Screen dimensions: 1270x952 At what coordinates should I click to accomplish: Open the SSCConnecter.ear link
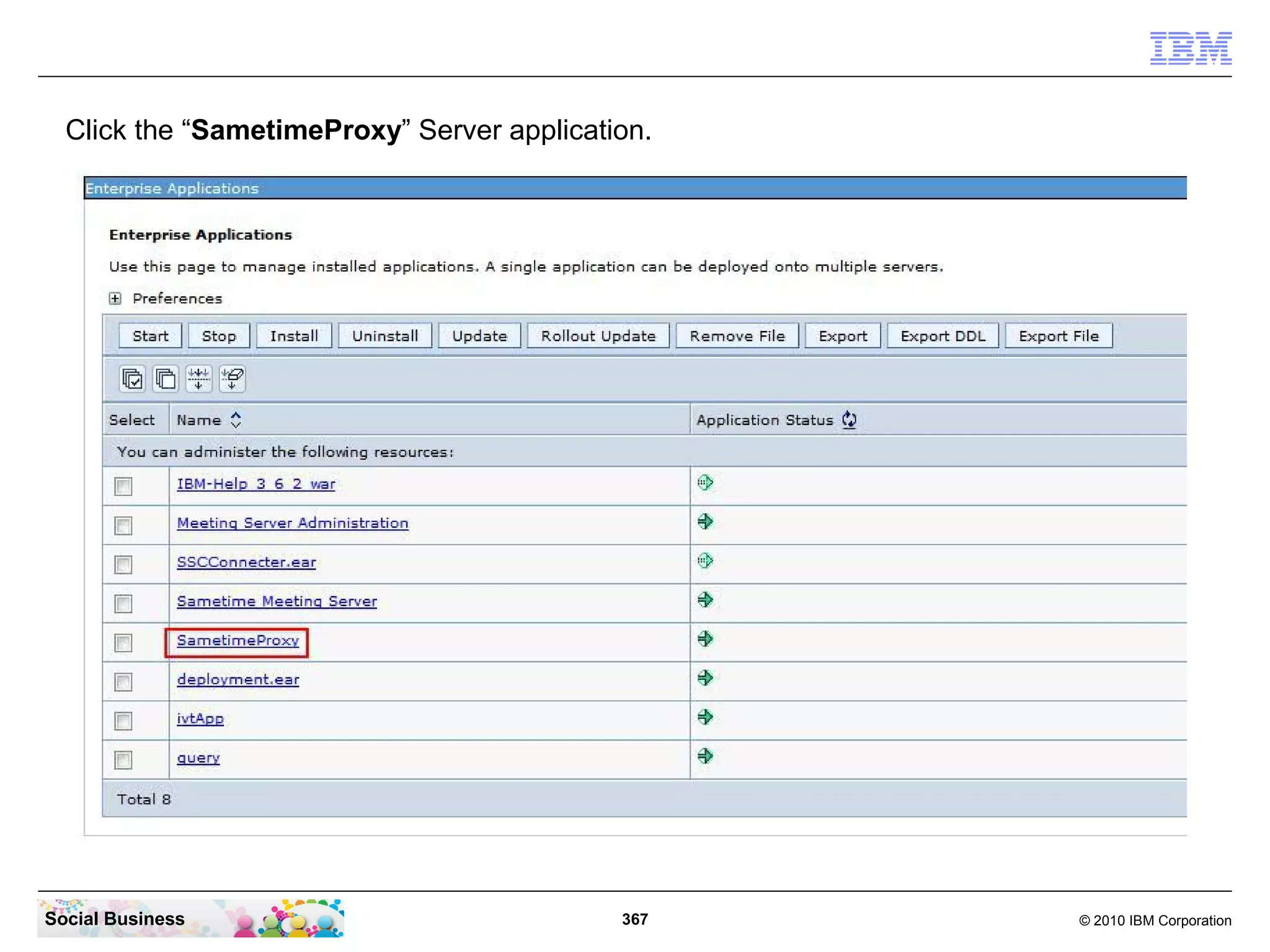point(246,562)
